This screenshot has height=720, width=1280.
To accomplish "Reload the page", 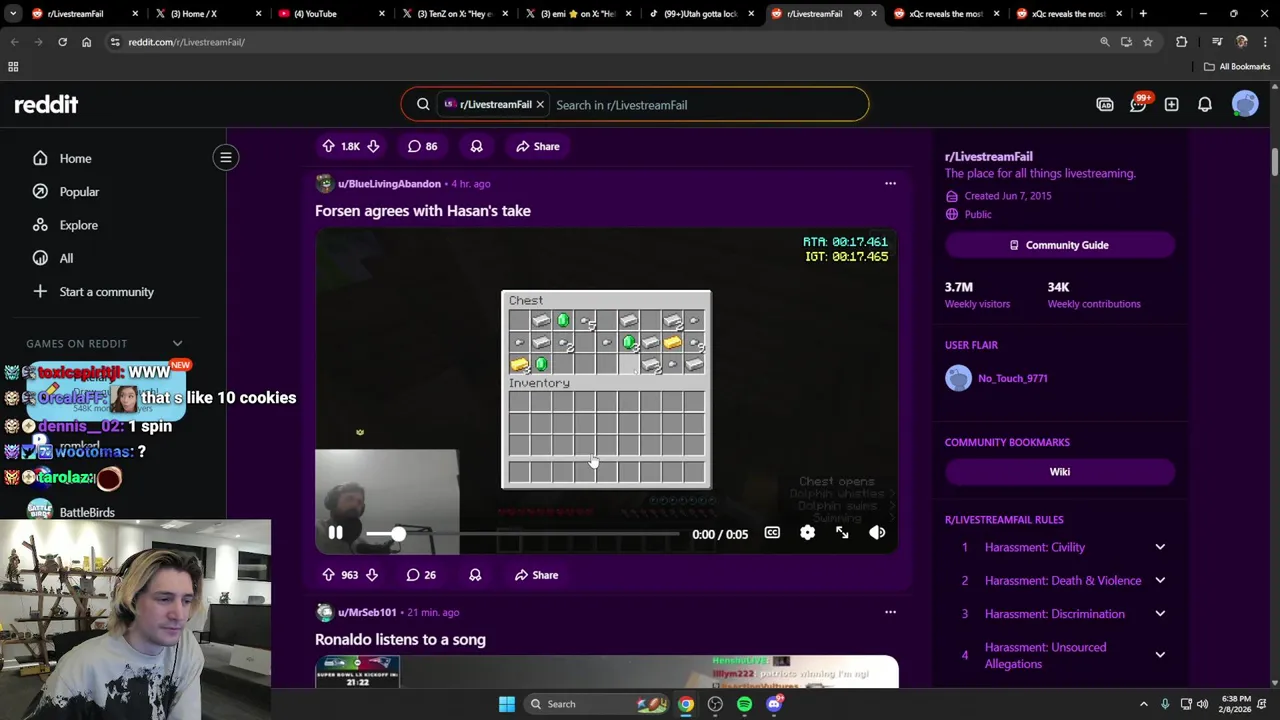I will pyautogui.click(x=62, y=42).
